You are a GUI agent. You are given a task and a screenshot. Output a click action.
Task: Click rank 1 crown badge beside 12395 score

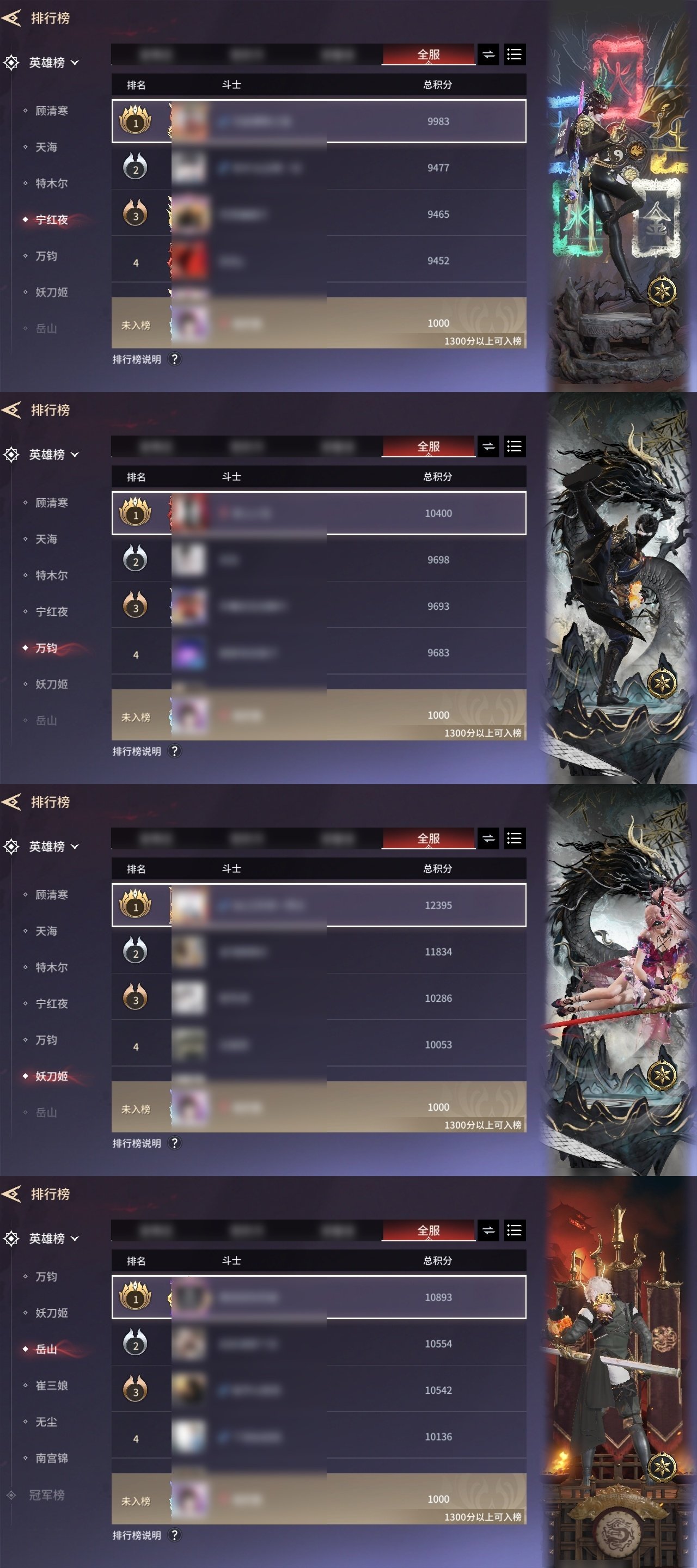(x=135, y=904)
